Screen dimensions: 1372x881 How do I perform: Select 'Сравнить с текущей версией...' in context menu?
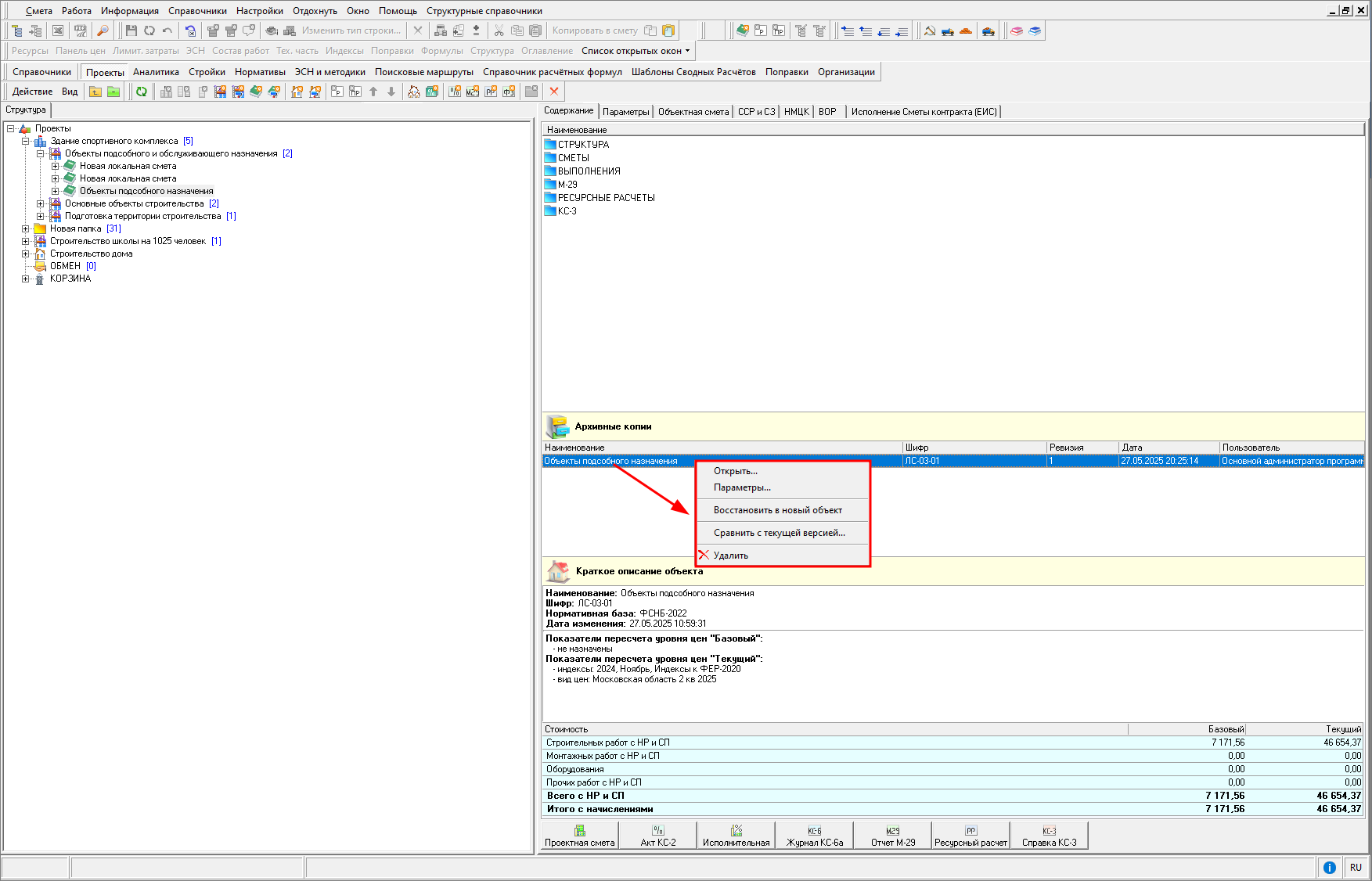pos(779,533)
